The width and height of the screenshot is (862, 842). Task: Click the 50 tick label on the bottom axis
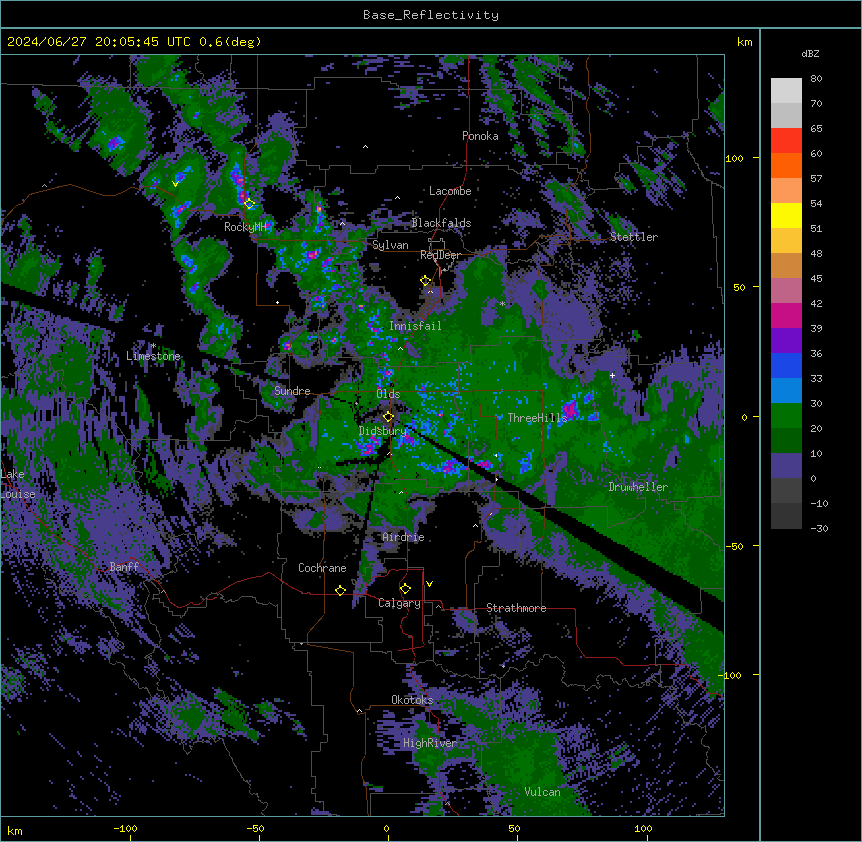(514, 828)
